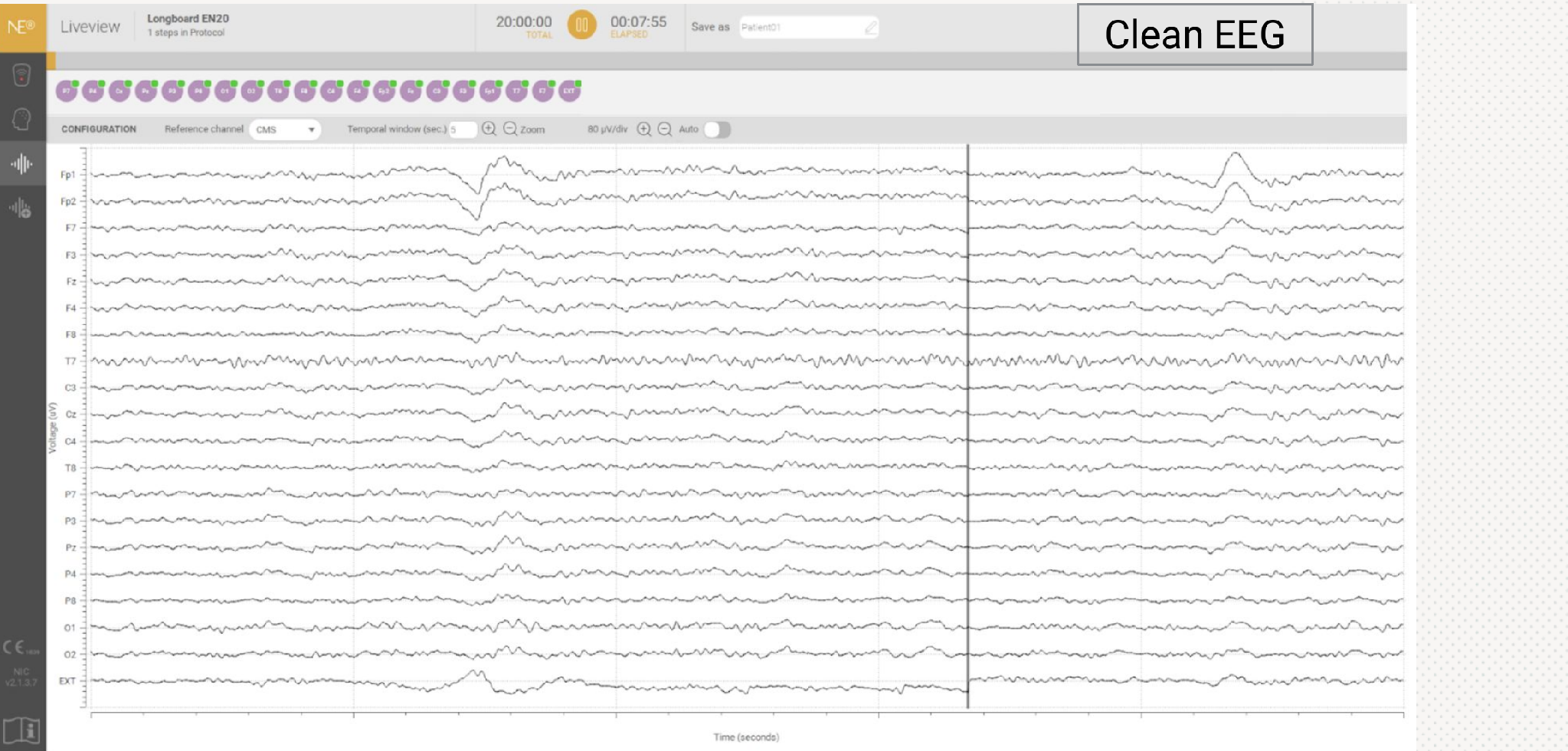The height and width of the screenshot is (751, 1568).
Task: Select the F7 electrode quality indicator
Action: (x=543, y=91)
